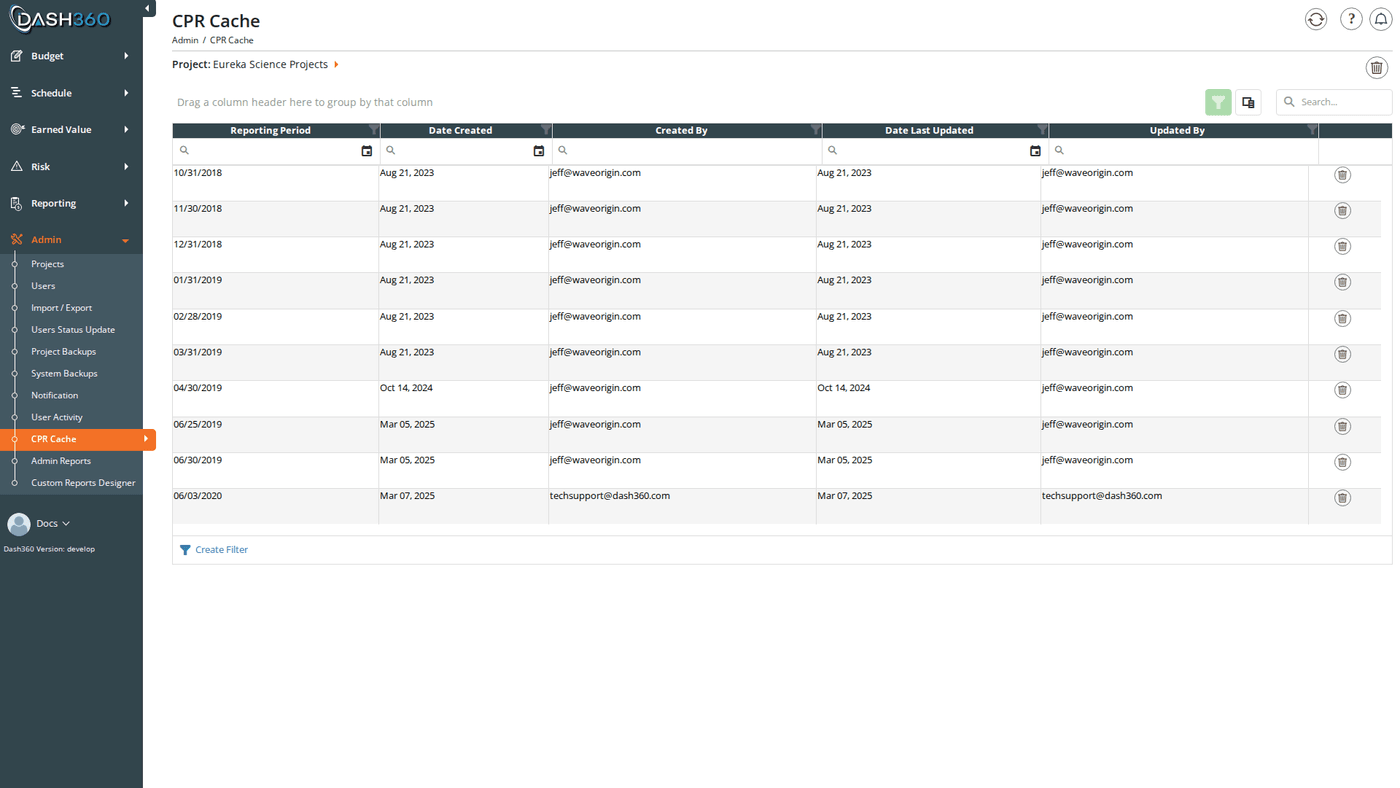
Task: Open Reporting Period column header filter icon
Action: [x=374, y=130]
